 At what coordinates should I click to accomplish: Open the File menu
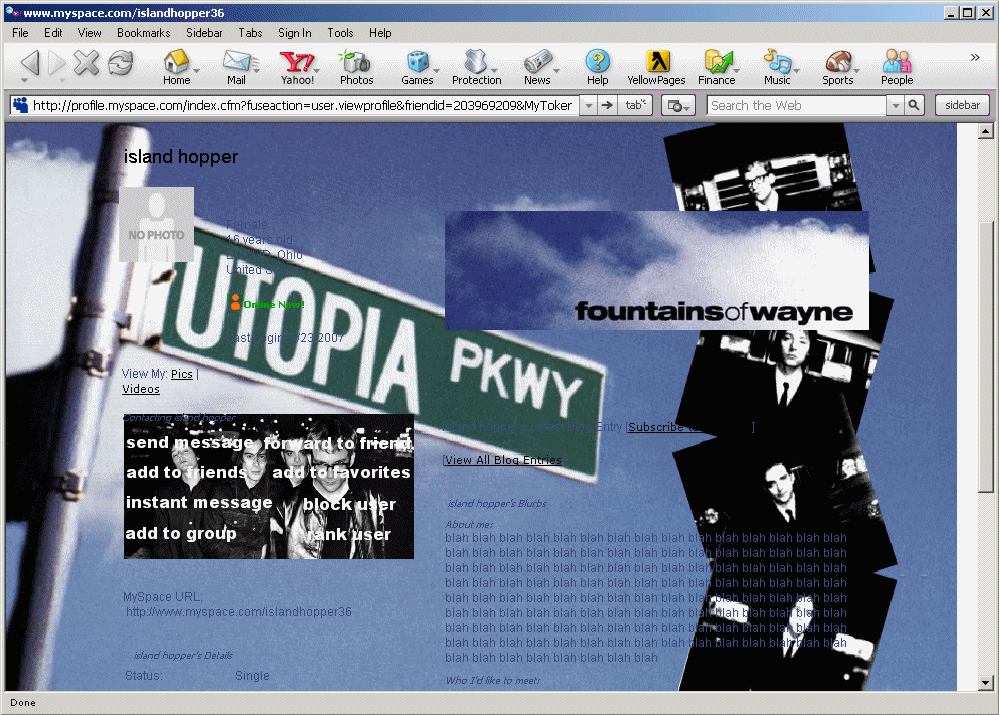(20, 32)
